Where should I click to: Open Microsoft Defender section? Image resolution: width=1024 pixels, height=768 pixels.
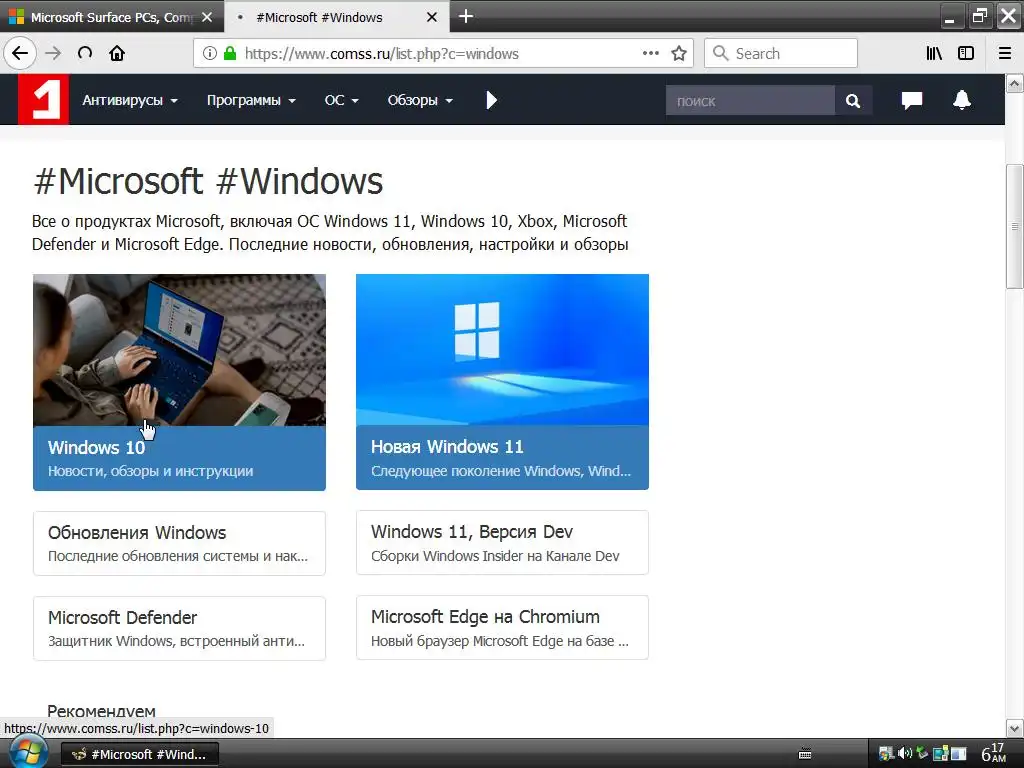(180, 628)
